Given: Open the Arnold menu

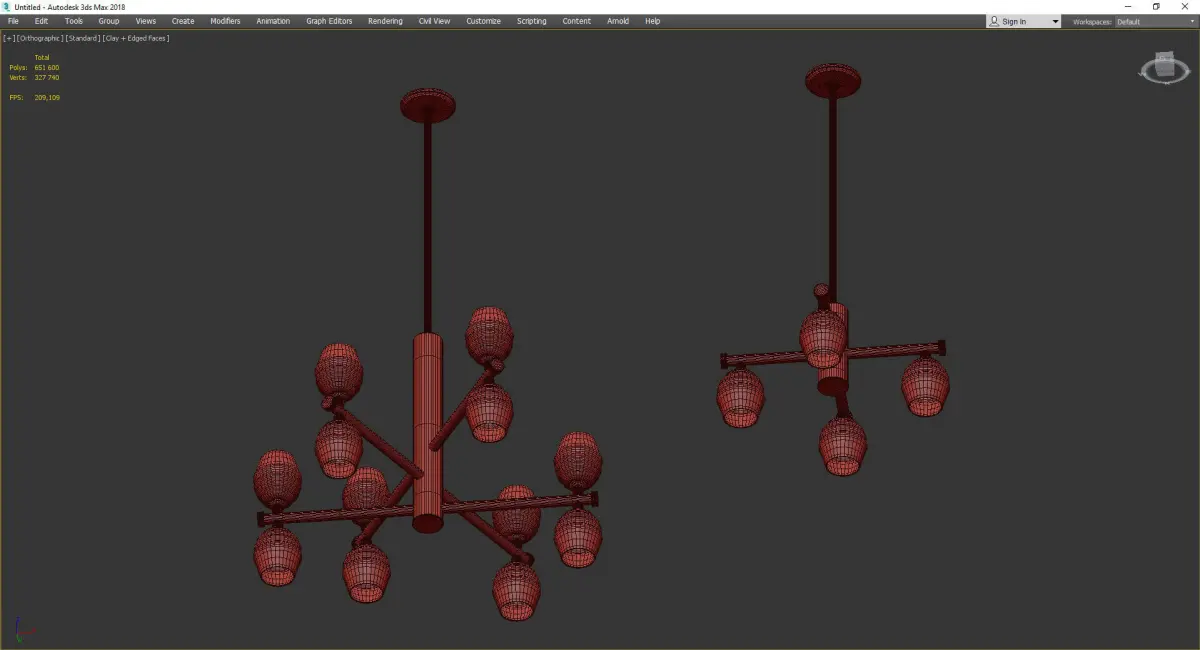Looking at the screenshot, I should coord(618,21).
